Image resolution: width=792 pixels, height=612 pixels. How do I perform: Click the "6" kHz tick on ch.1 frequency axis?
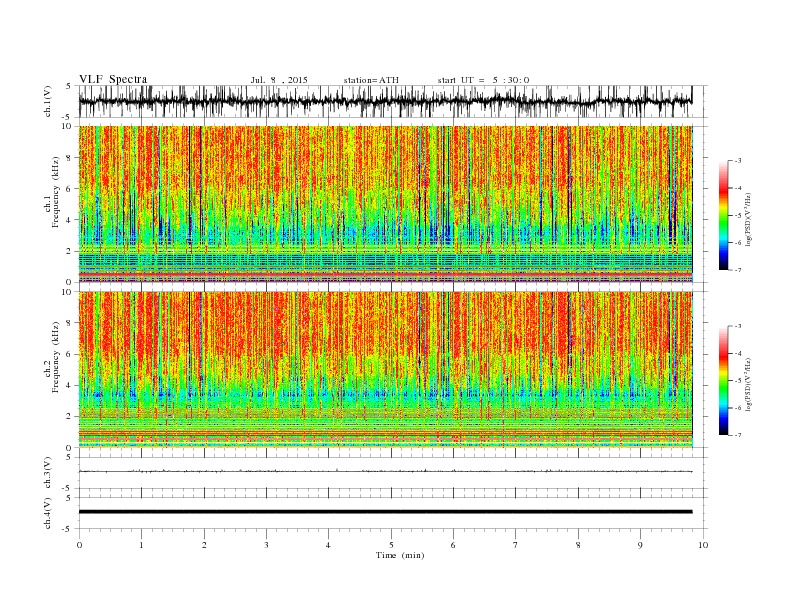(x=70, y=189)
